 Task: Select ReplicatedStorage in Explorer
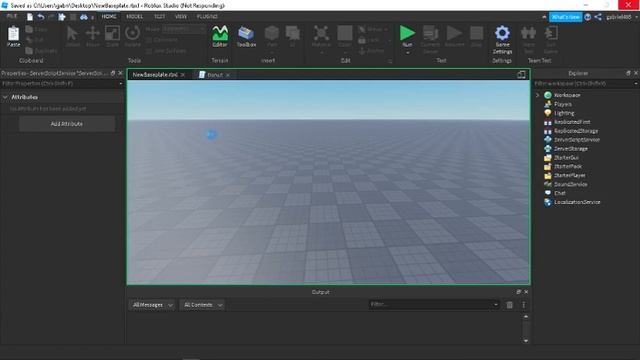coord(576,131)
